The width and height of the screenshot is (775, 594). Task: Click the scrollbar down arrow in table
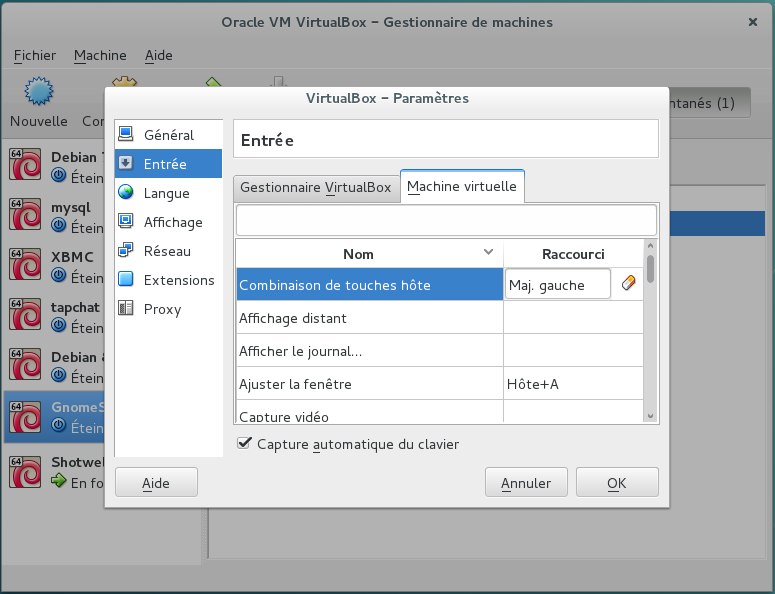click(x=650, y=417)
